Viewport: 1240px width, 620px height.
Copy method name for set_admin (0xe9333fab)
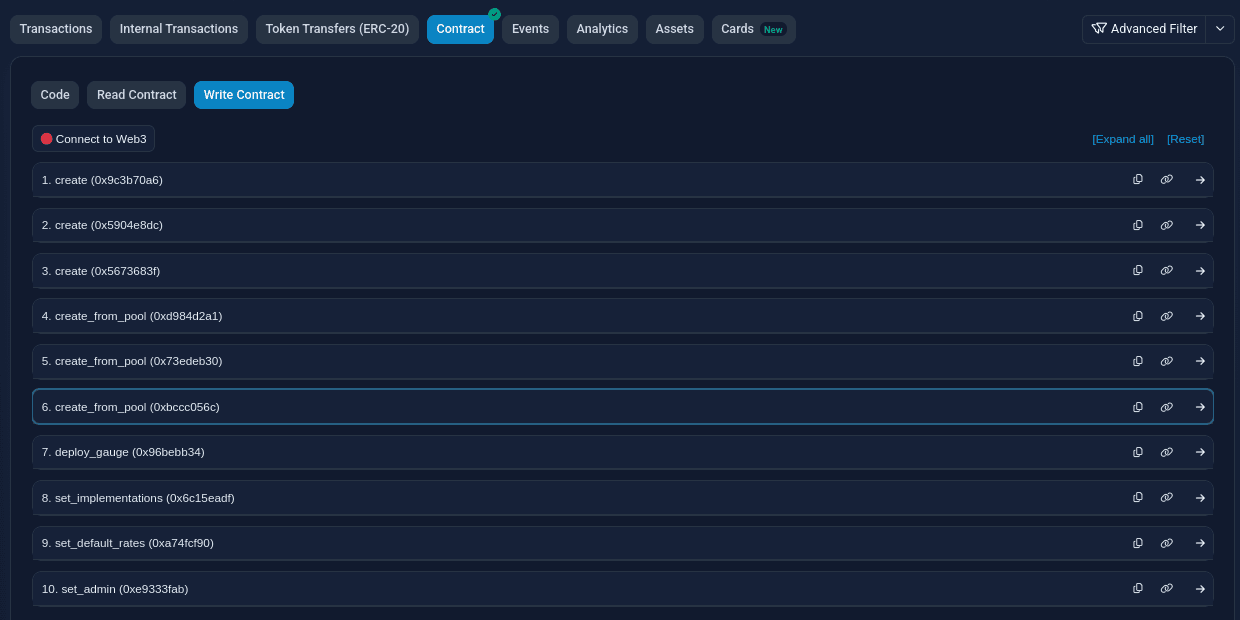[1138, 589]
